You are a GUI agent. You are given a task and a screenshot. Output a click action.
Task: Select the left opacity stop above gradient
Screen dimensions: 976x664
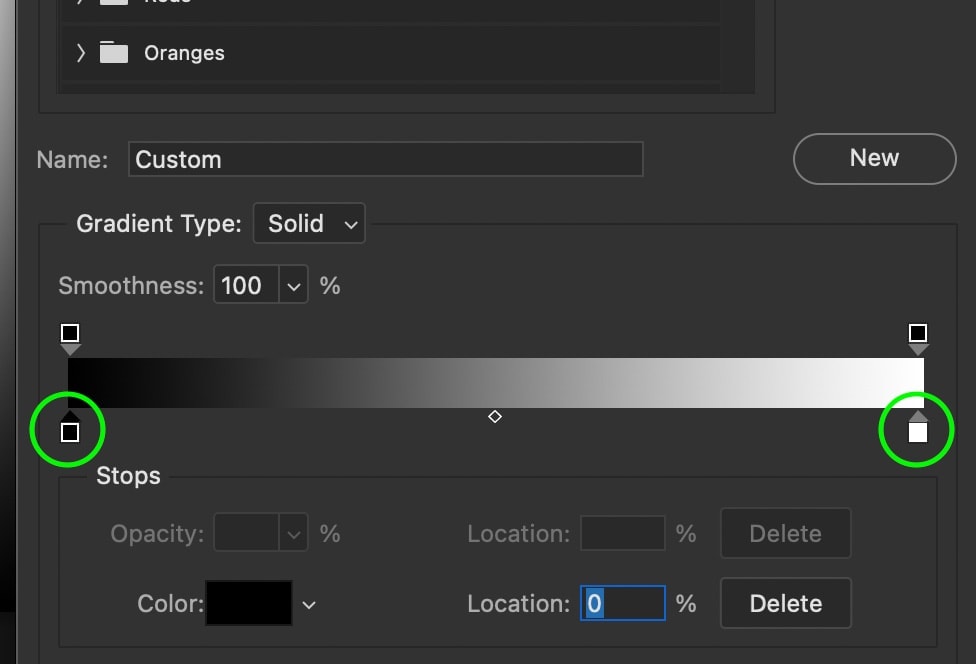70,334
